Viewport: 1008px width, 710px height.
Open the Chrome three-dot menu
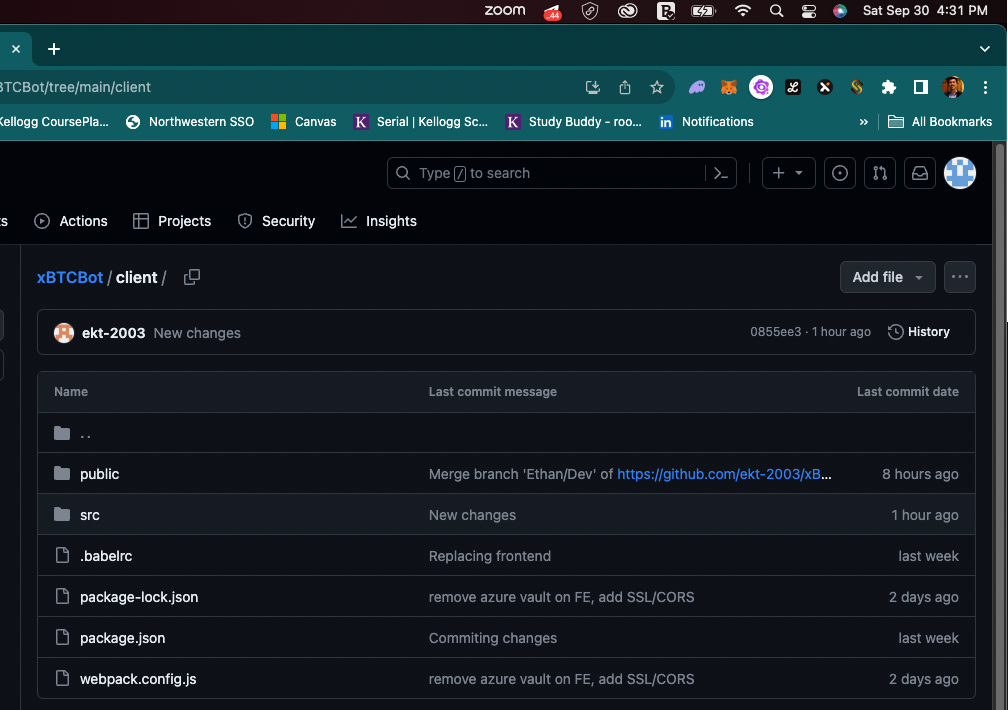pos(985,87)
